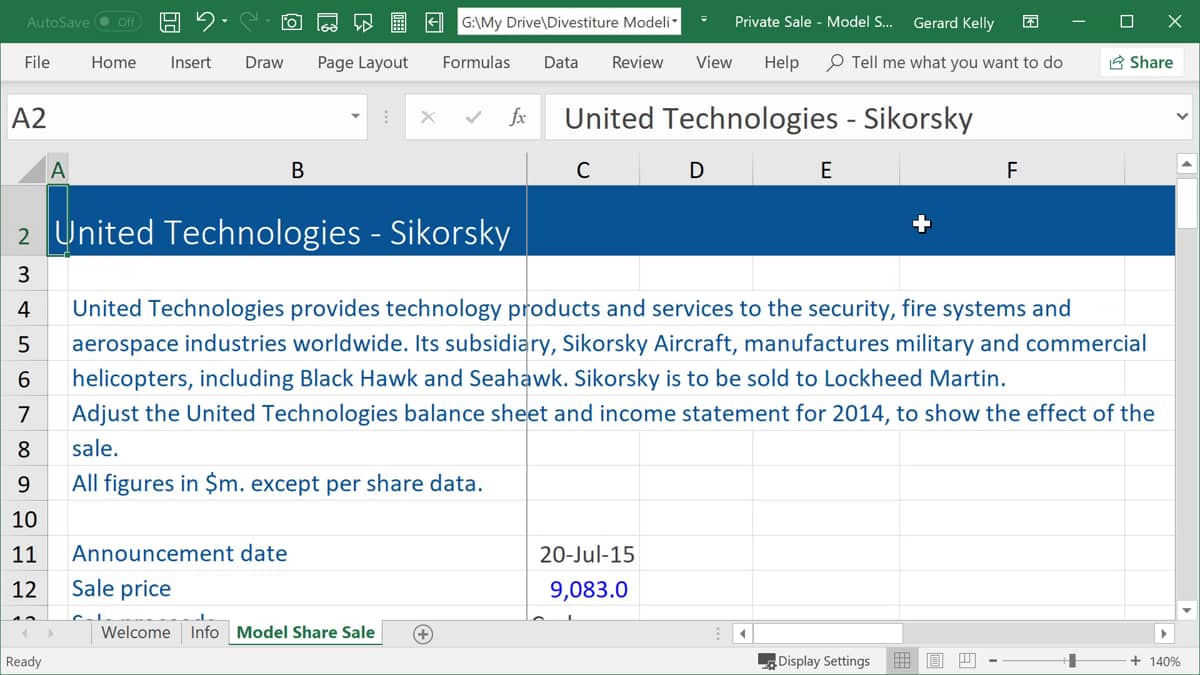Click the Select Objects pointer icon
The height and width of the screenshot is (675, 1200).
(363, 21)
